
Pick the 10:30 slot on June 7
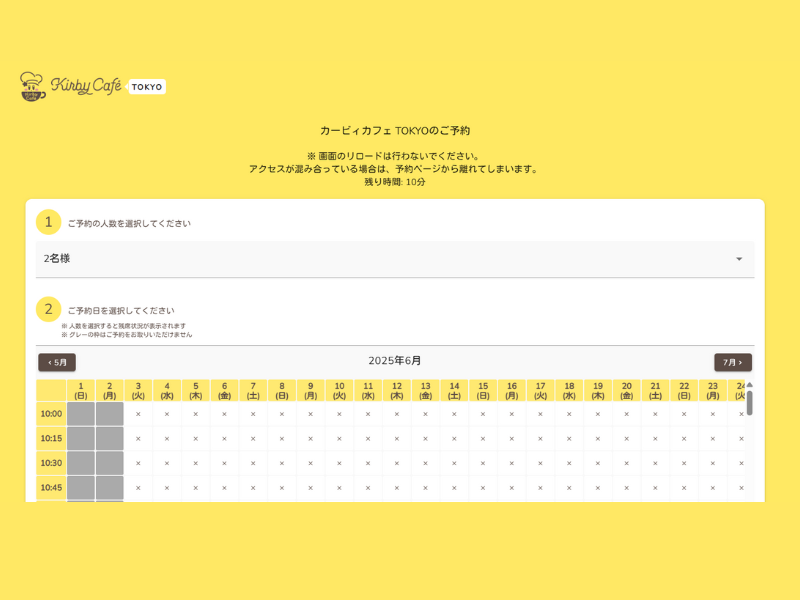pyautogui.click(x=253, y=463)
